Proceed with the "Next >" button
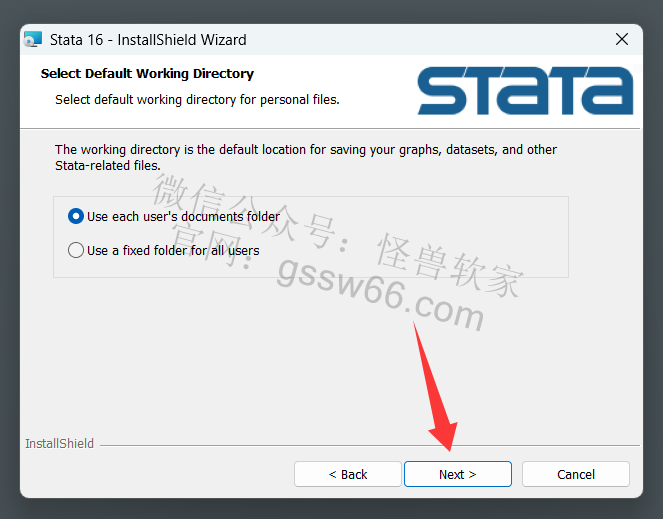 pyautogui.click(x=458, y=474)
